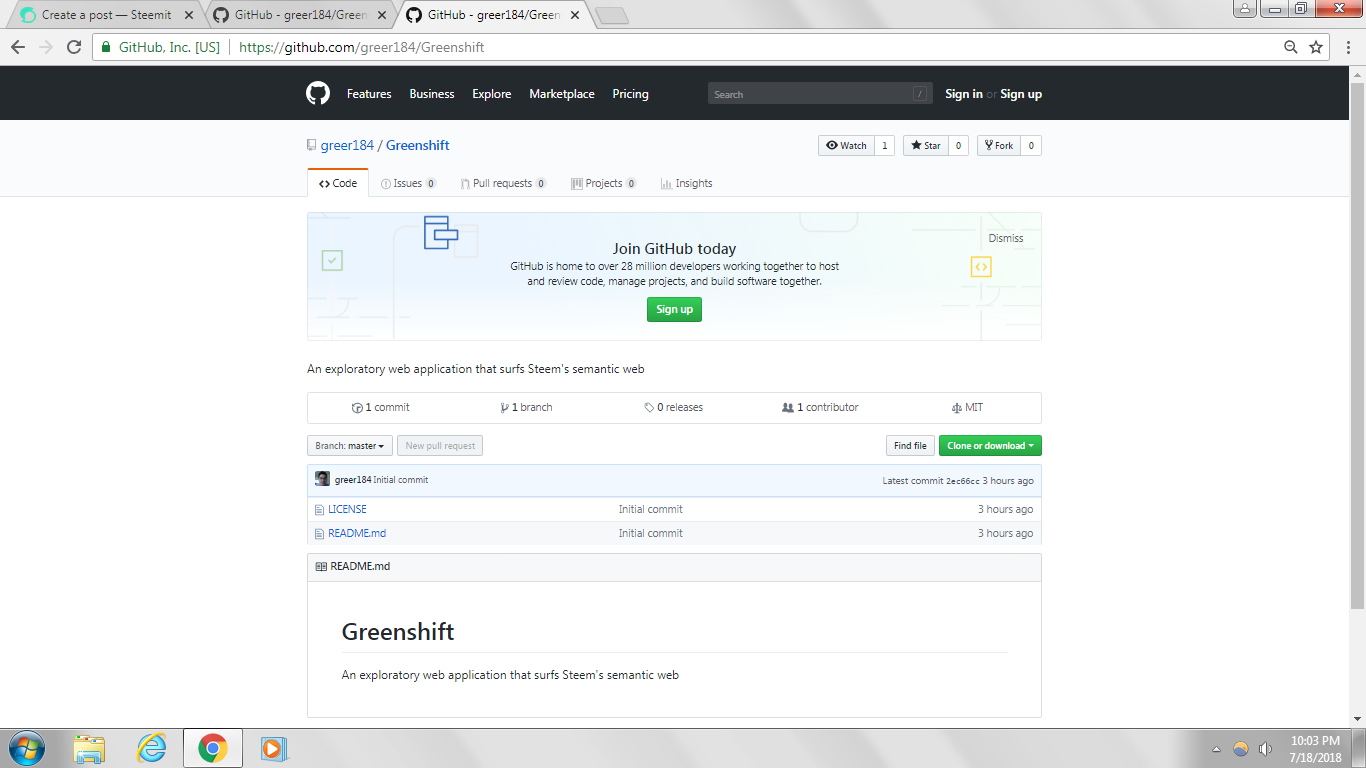View 1 branch list
This screenshot has height=768, width=1366.
527,408
